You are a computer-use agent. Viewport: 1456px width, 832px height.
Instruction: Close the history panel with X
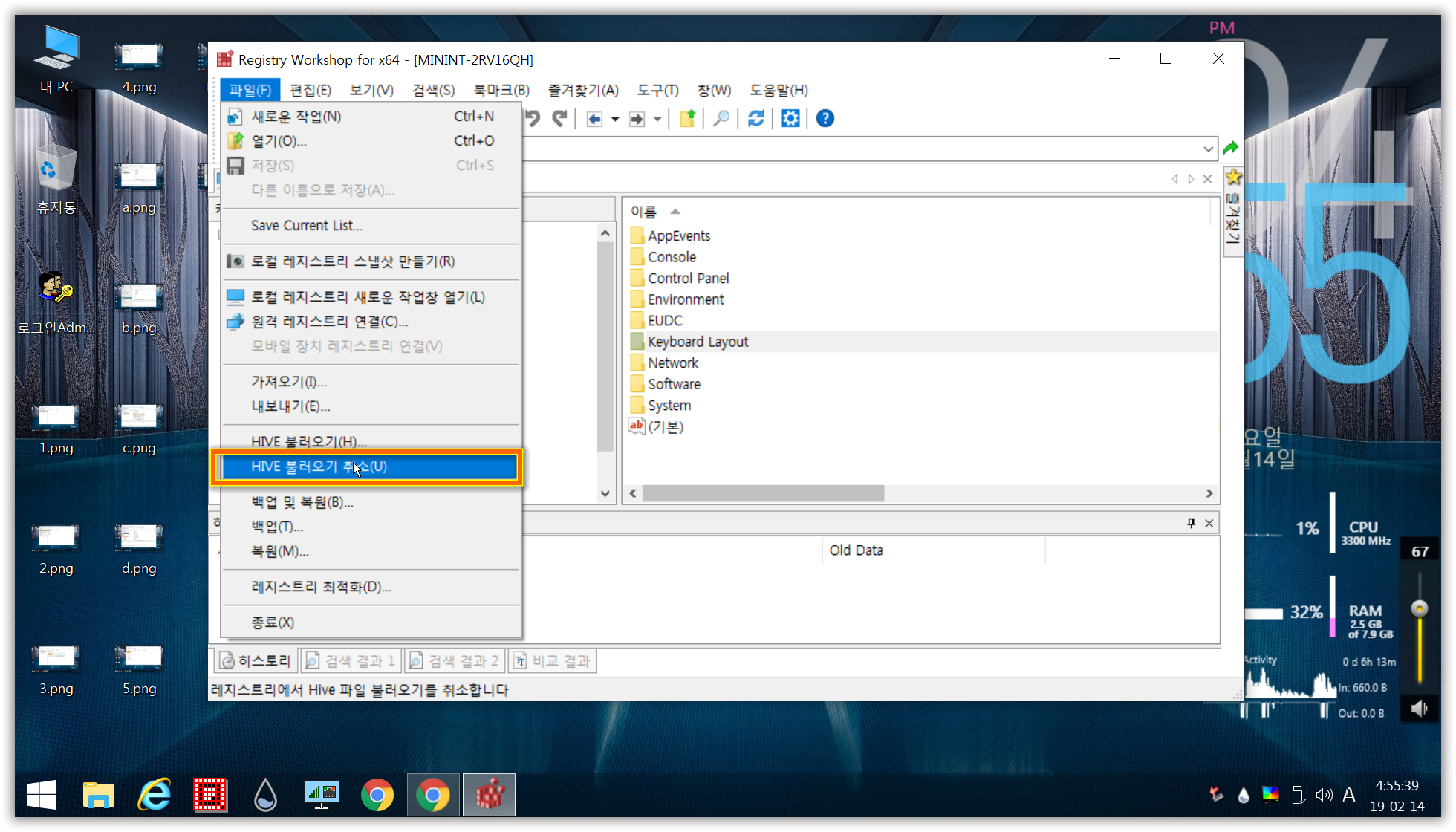tap(1209, 523)
